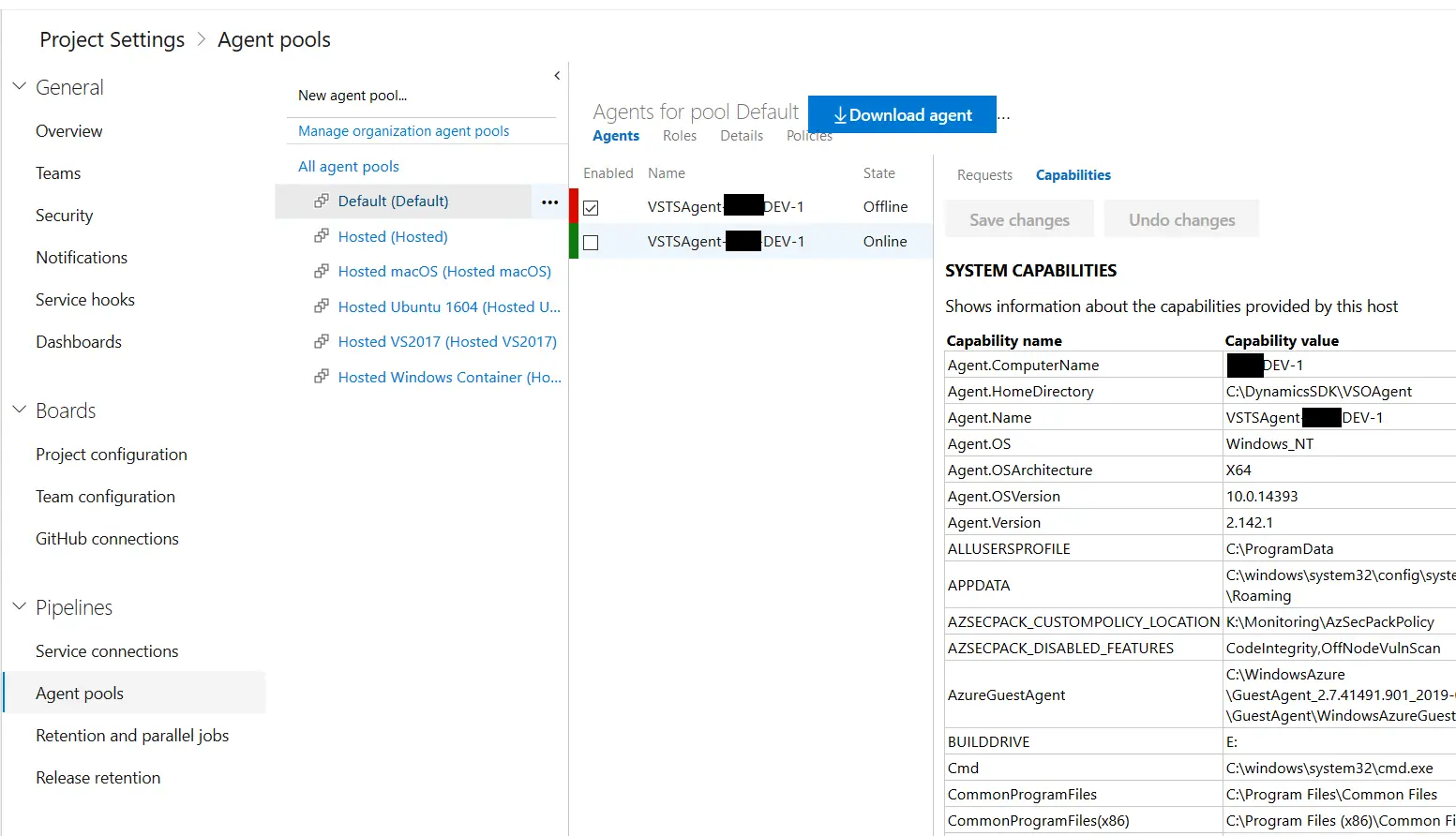
Task: Open the ellipsis menu for Default pool
Action: tap(549, 202)
